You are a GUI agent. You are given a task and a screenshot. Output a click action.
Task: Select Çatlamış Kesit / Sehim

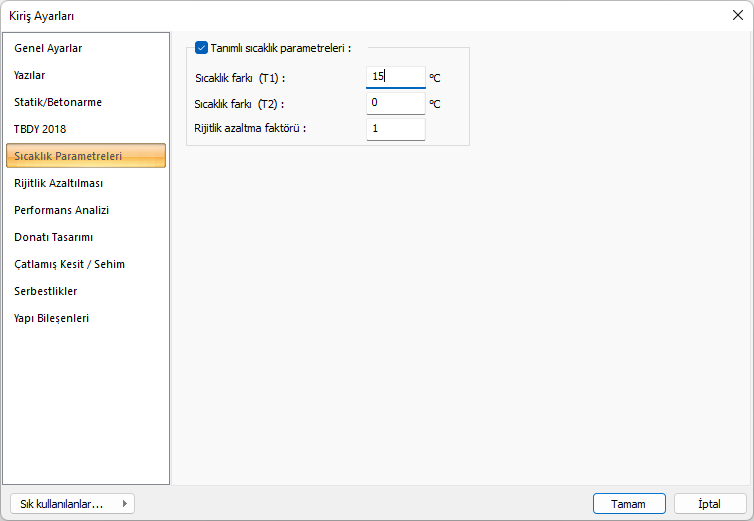pyautogui.click(x=69, y=264)
